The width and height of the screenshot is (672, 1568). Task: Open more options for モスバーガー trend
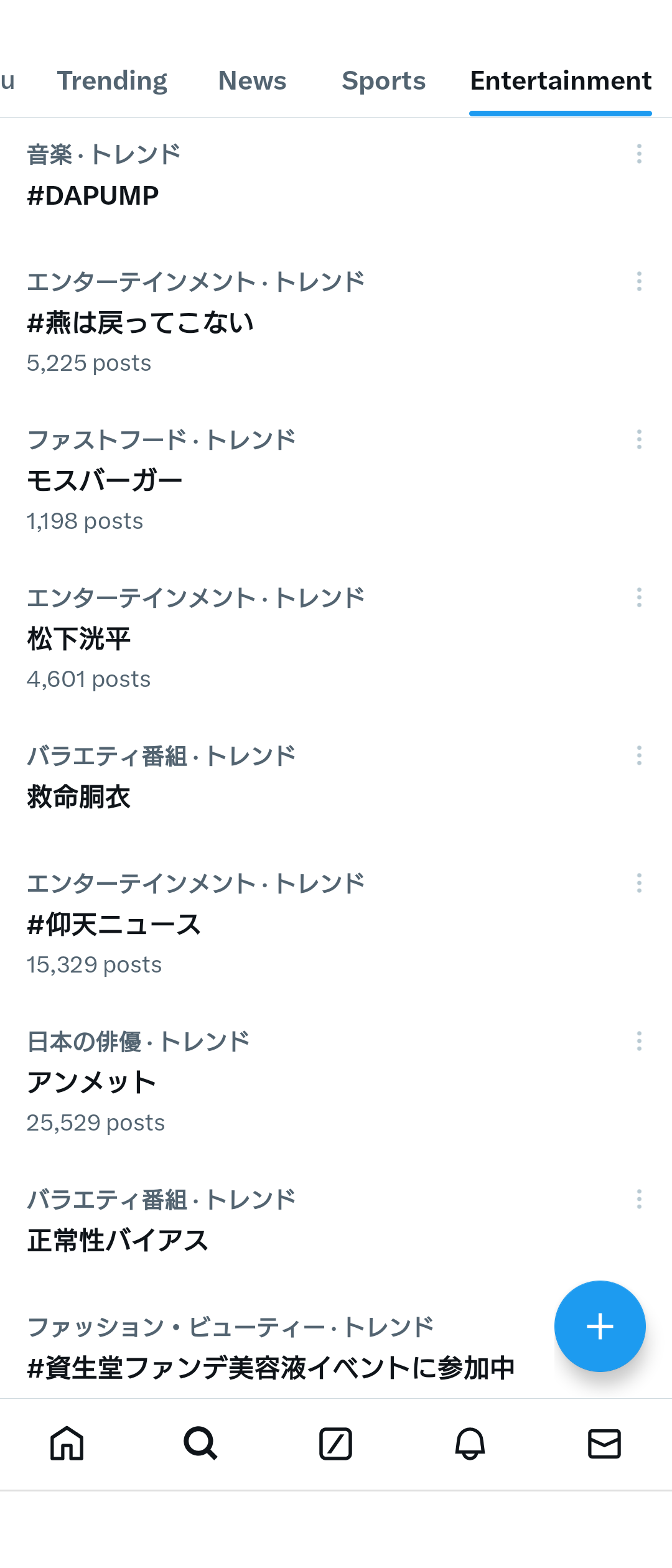tap(639, 439)
